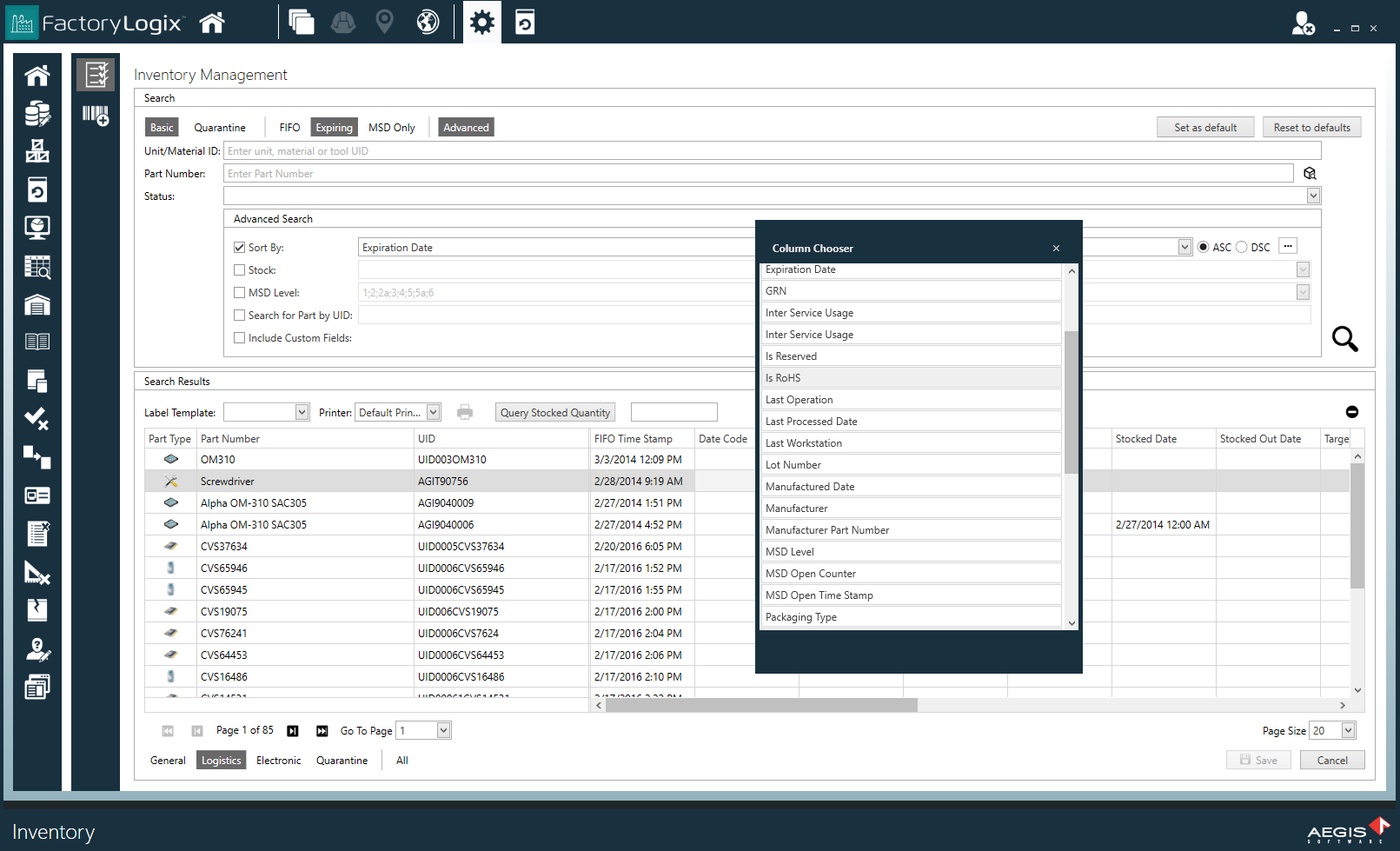This screenshot has width=1400, height=851.
Task: Check the Include Custom Fields option
Action: pyautogui.click(x=240, y=337)
